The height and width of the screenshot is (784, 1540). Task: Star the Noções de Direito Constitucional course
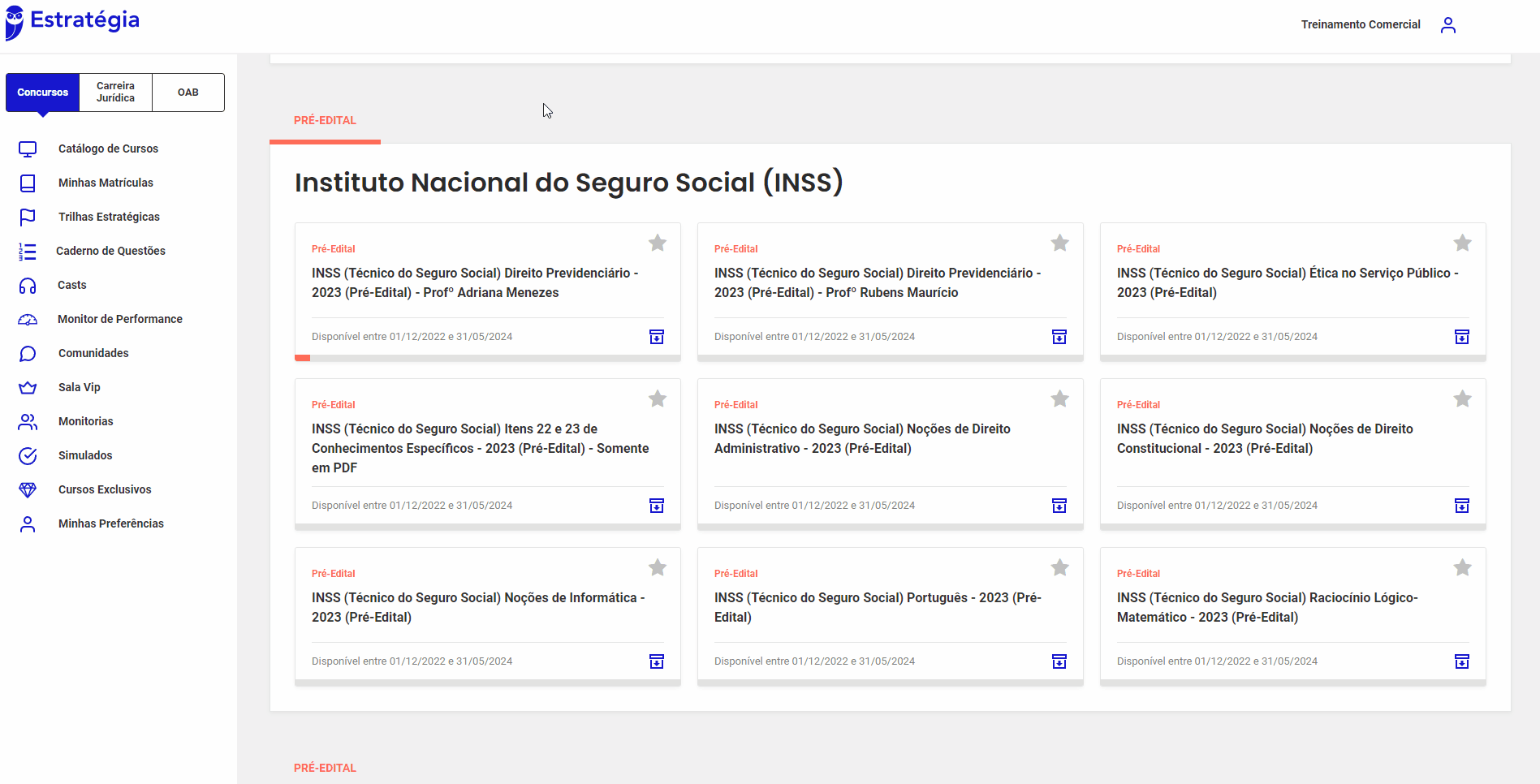[1463, 398]
